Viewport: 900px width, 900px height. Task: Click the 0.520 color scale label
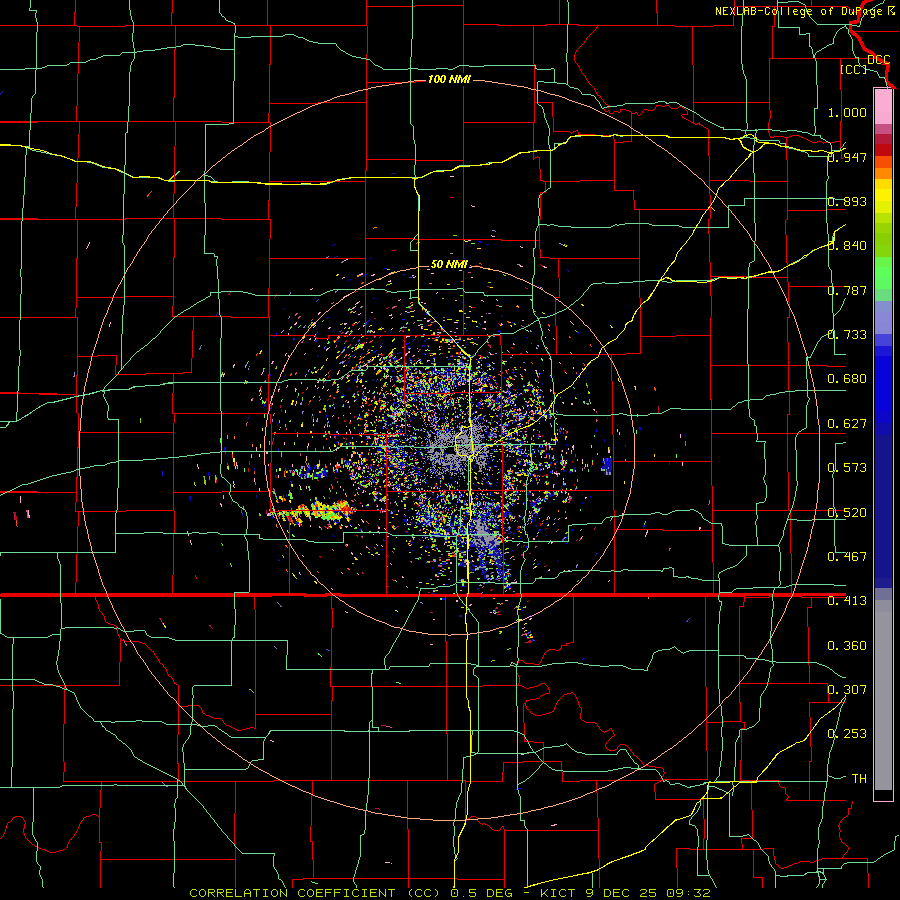point(847,513)
